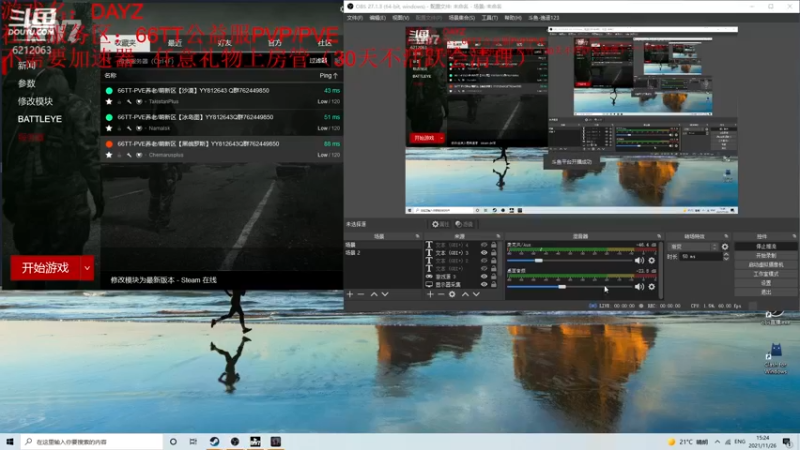
Task: Switch to the 好友 tab in DayZ launcher
Action: click(224, 43)
